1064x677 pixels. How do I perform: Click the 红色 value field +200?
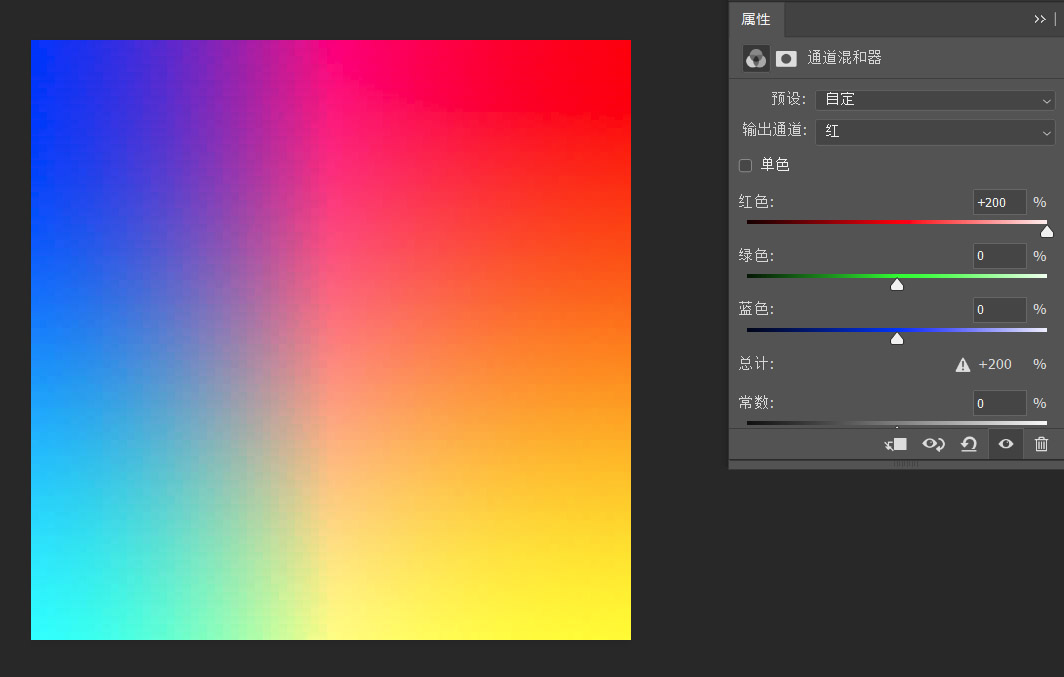click(x=1000, y=203)
